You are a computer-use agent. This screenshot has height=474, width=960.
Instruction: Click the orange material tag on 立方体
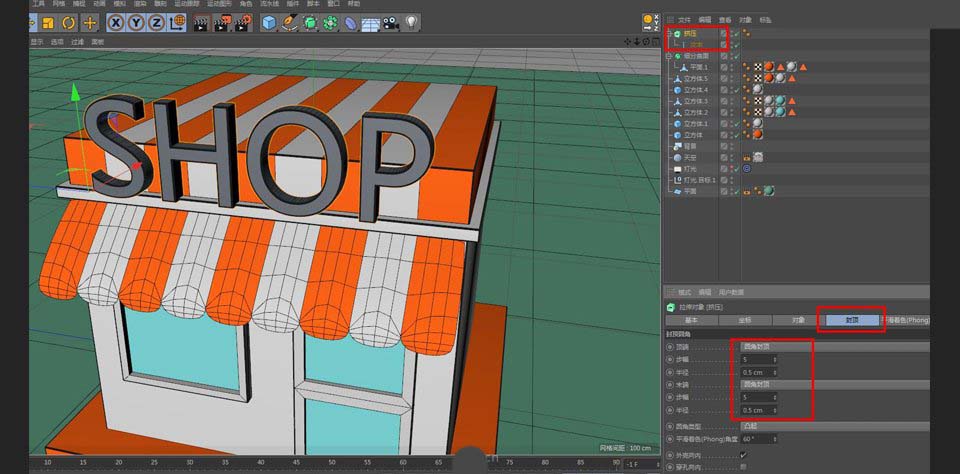[x=758, y=134]
